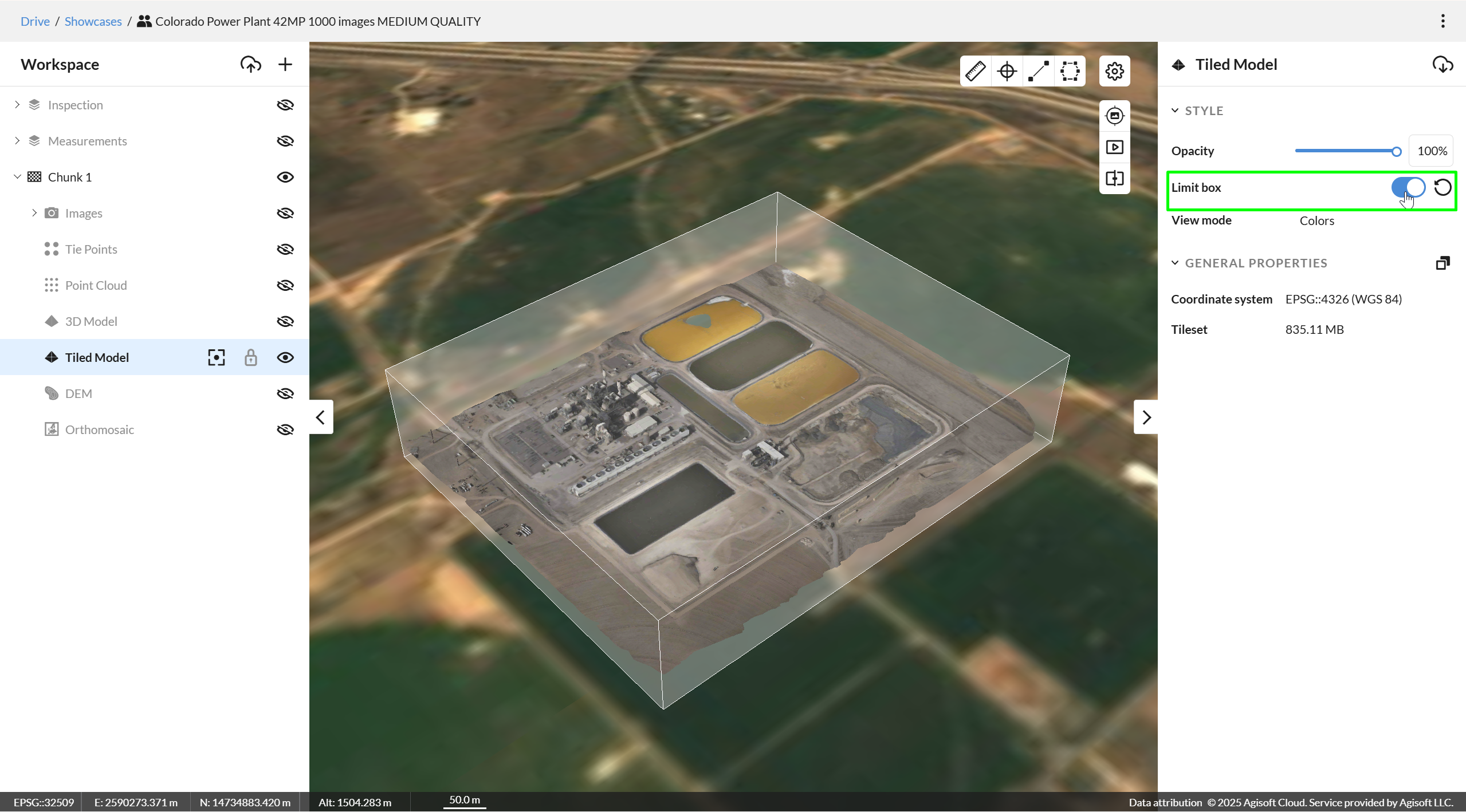Open the three-dot options menu

(1443, 21)
